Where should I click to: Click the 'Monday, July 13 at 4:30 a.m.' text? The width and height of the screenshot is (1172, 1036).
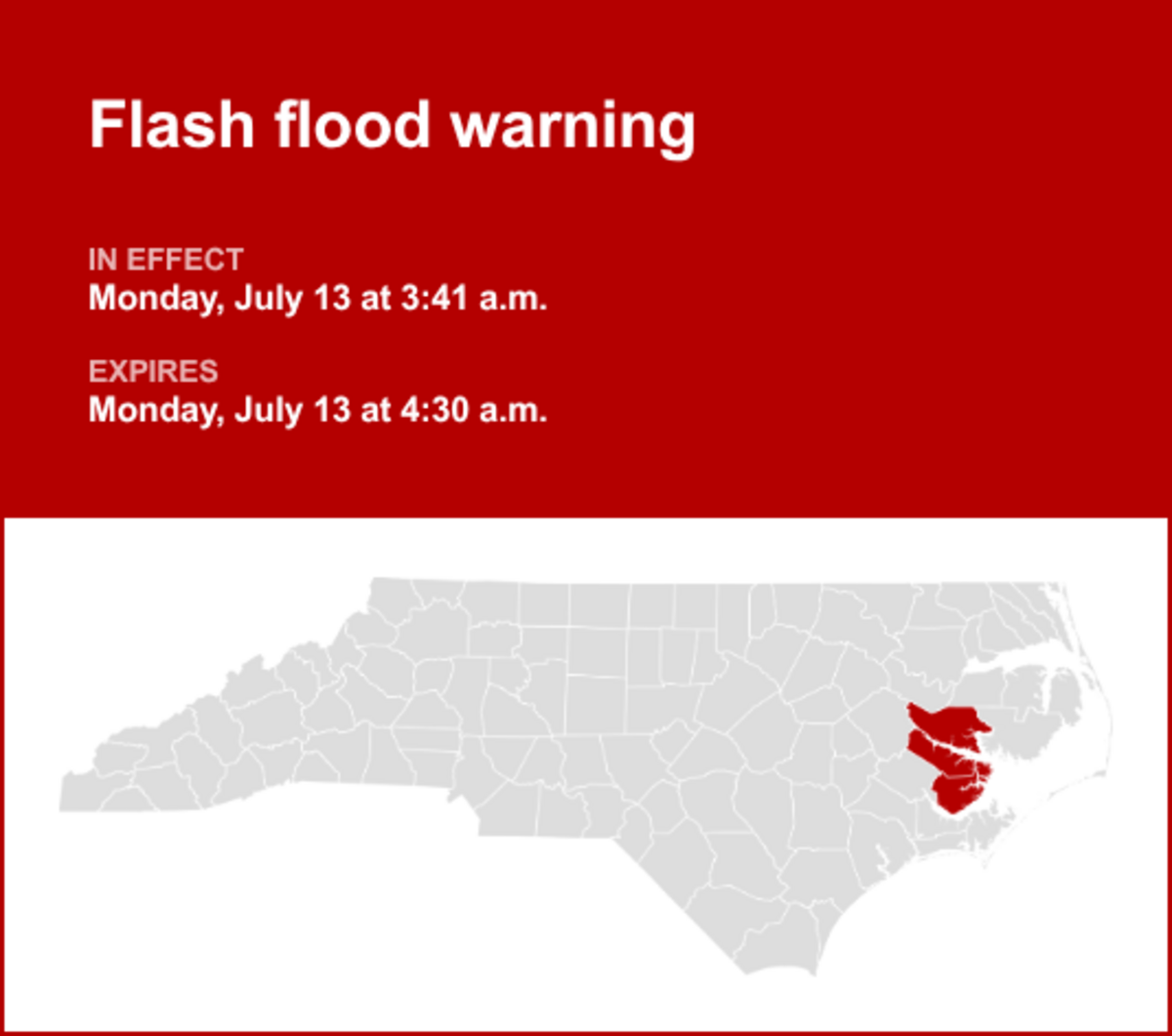pyautogui.click(x=317, y=409)
